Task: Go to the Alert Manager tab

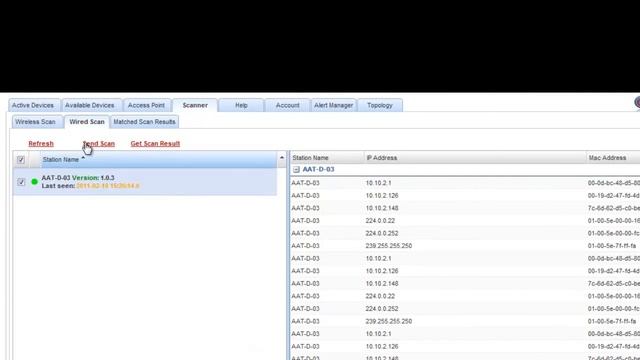Action: [x=333, y=105]
